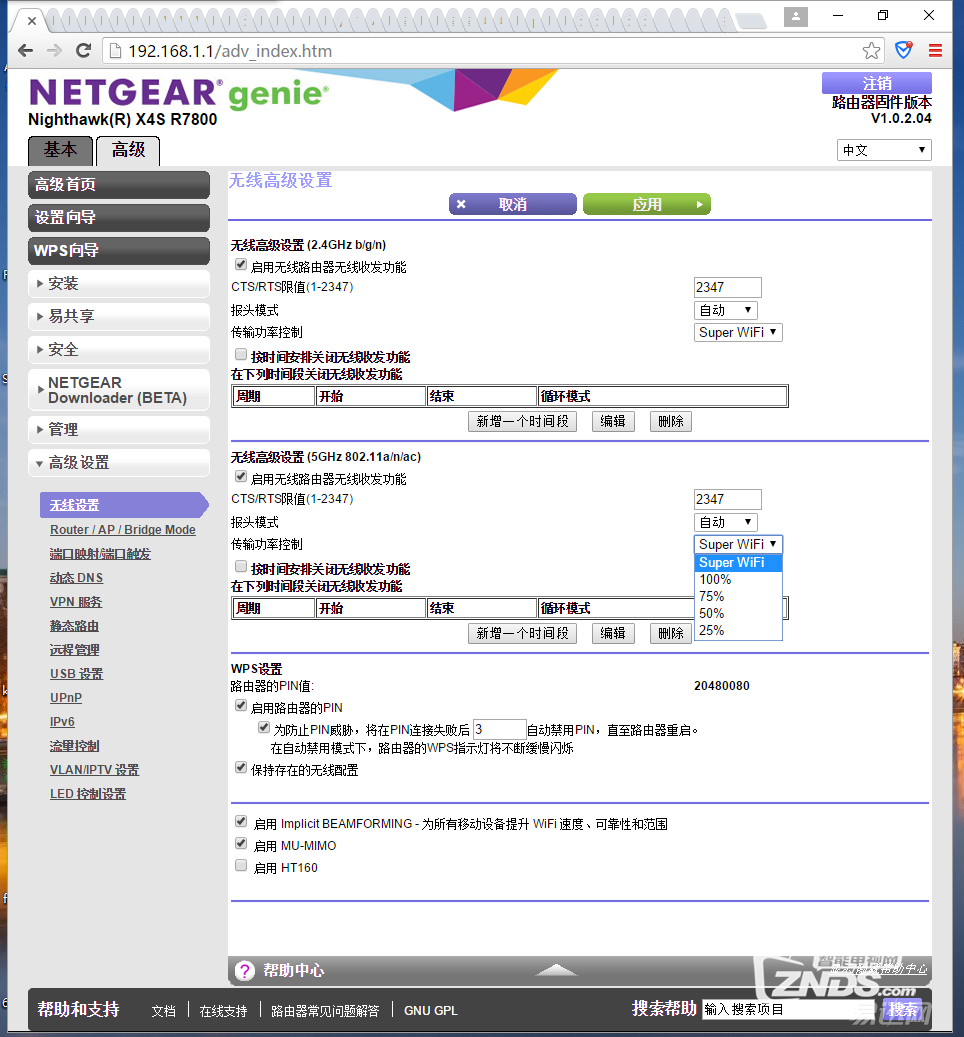Uncheck Implicit BEAMFORMING option
This screenshot has height=1037, width=964.
point(241,822)
